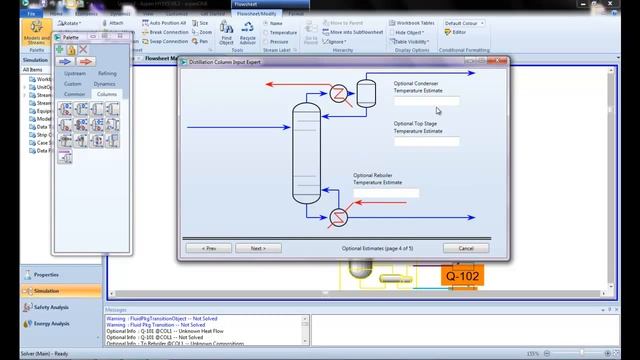
Task: Click Swap Connection in ribbon
Action: click(165, 41)
